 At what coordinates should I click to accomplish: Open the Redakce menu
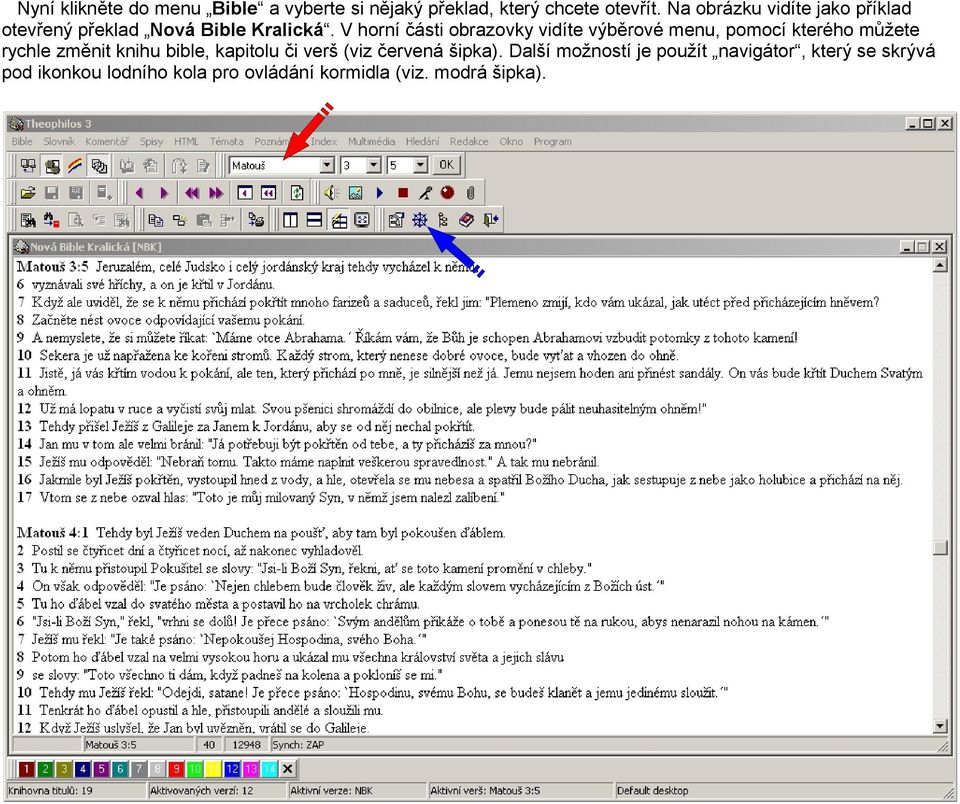tap(469, 141)
